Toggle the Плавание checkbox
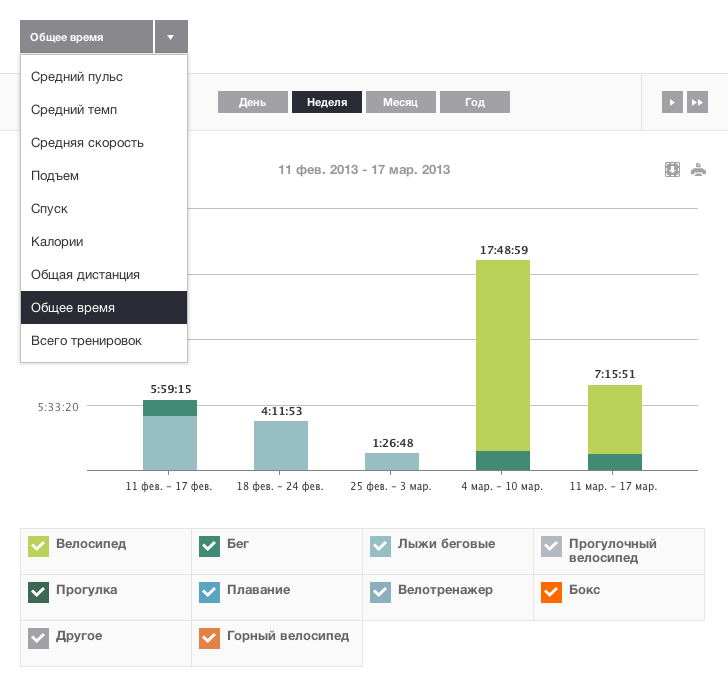 click(209, 592)
